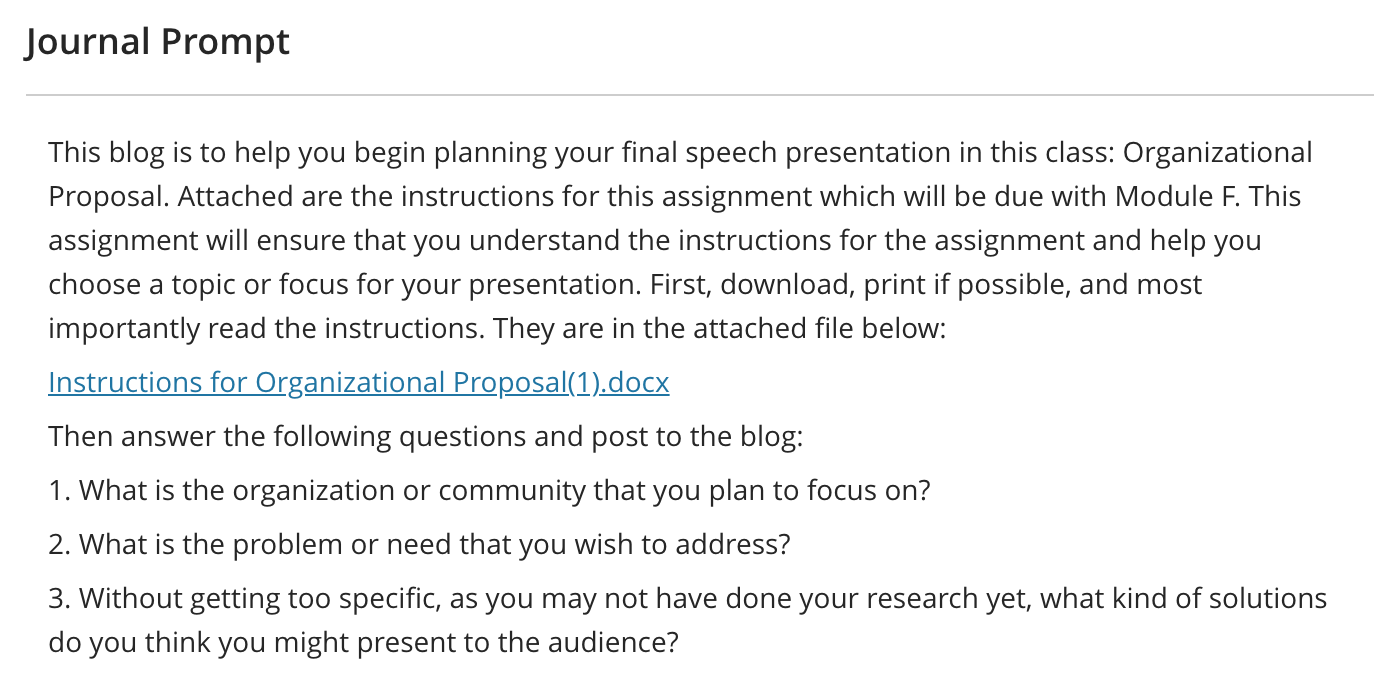Click question 3 line starting with 'Without getting too specific'

coord(687,598)
